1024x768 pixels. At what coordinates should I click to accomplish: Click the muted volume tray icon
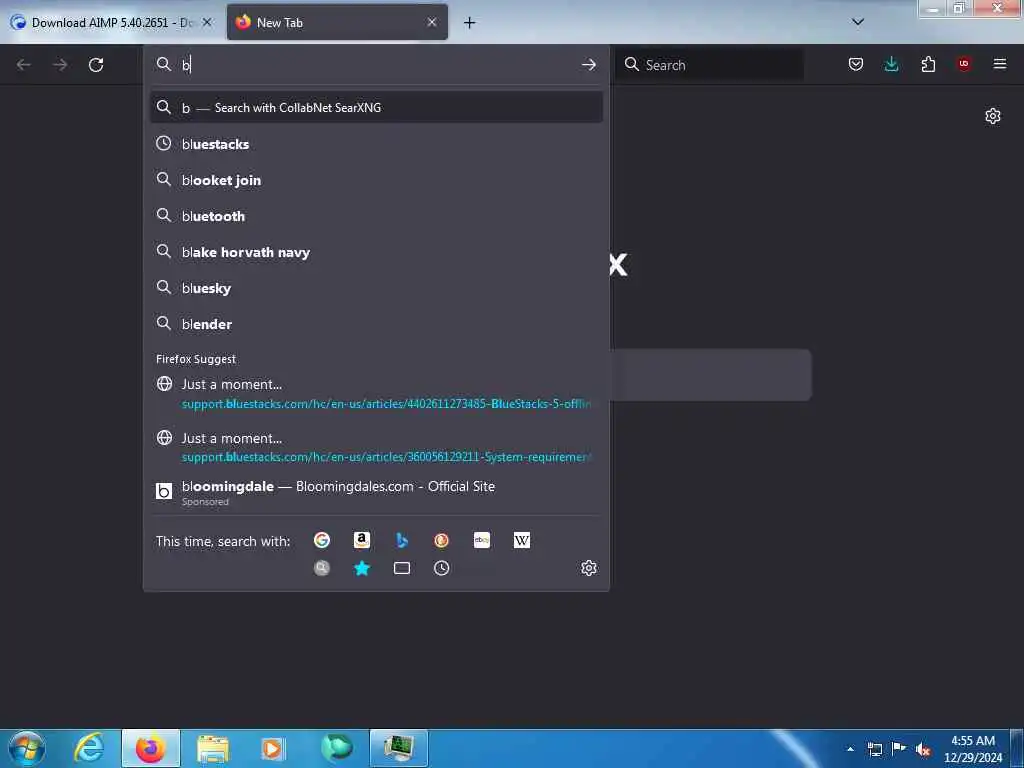pyautogui.click(x=923, y=750)
